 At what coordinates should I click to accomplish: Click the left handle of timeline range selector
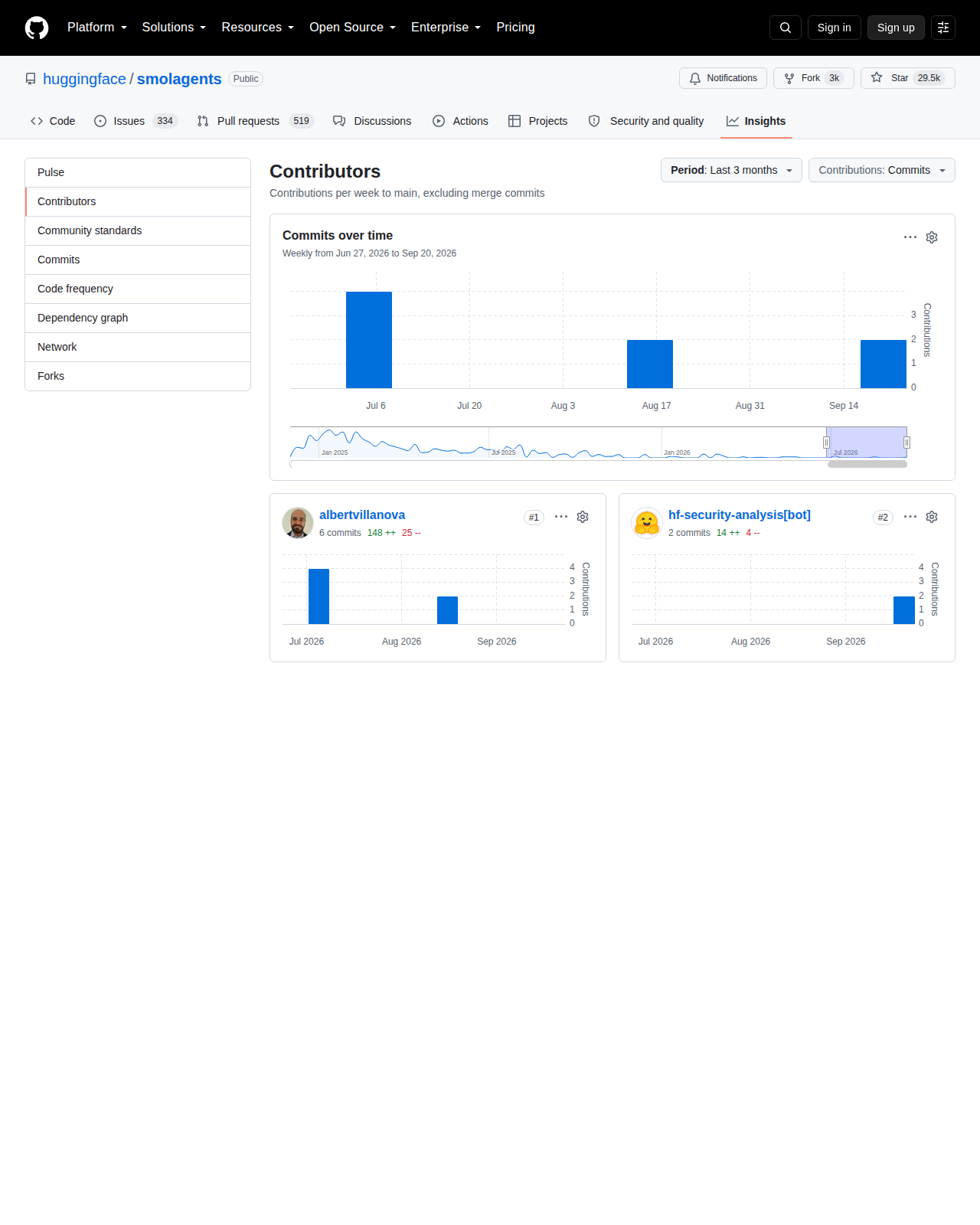click(x=826, y=443)
